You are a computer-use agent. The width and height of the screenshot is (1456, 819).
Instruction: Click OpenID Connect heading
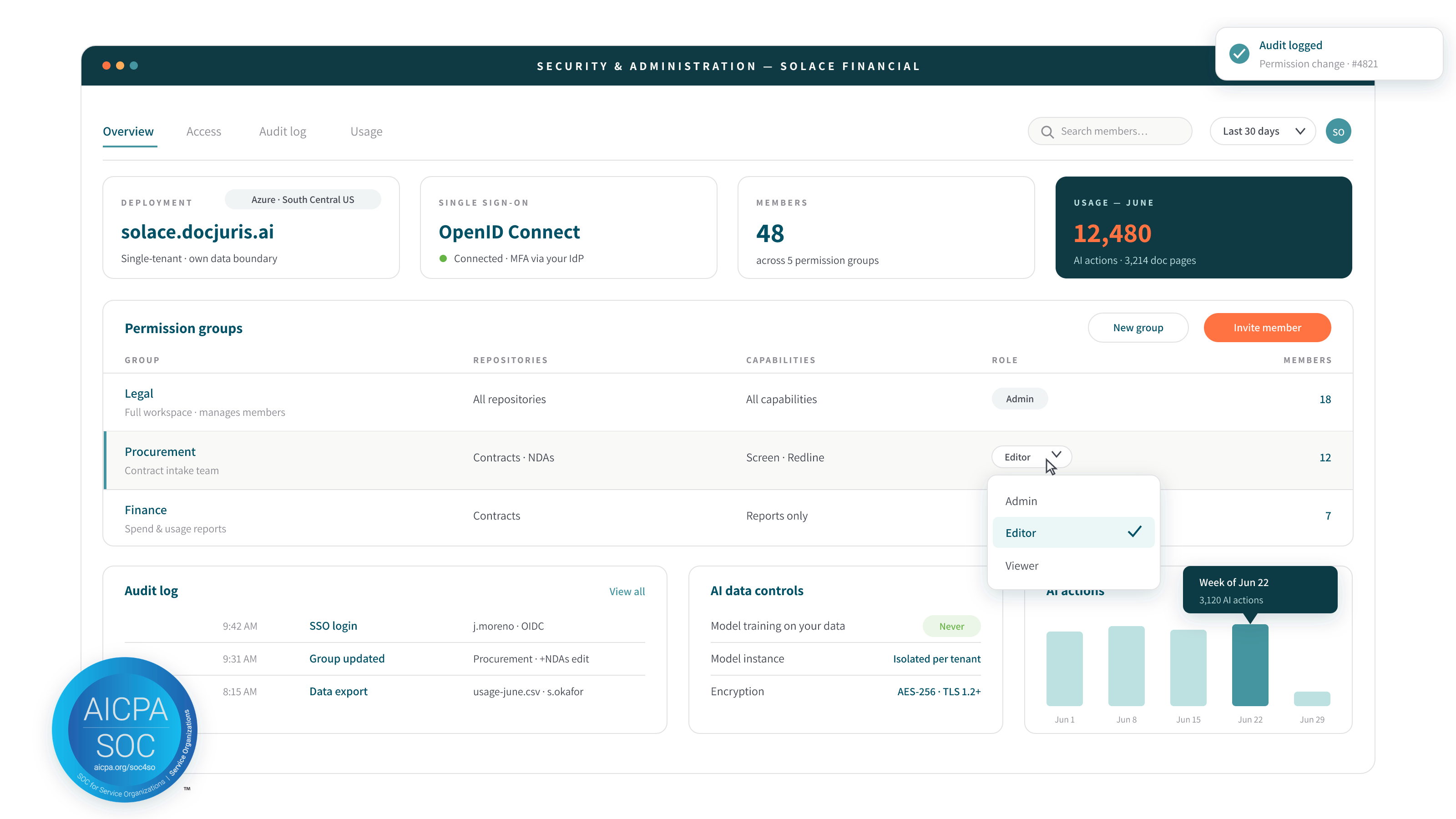[509, 232]
